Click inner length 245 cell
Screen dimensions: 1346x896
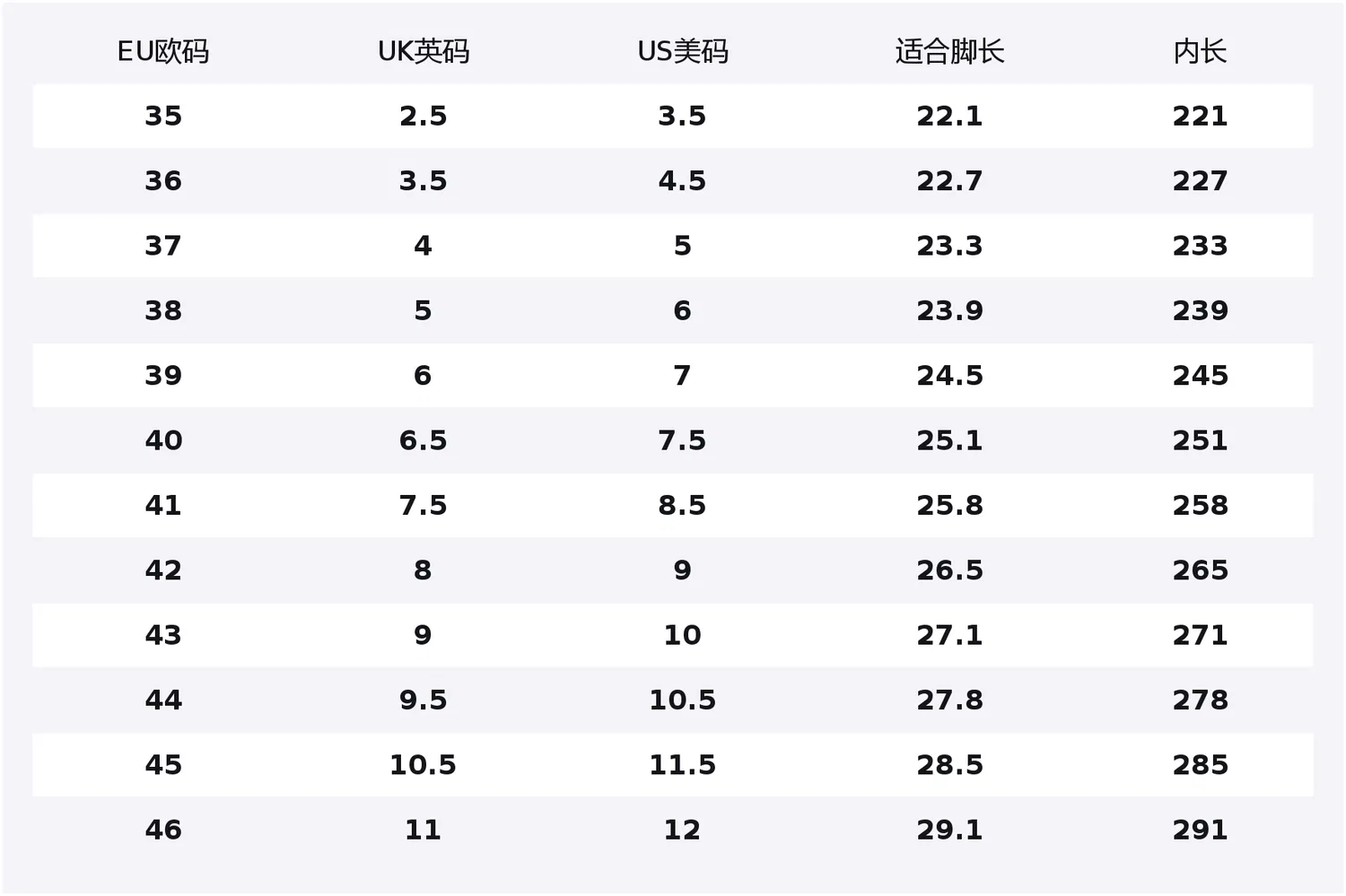click(x=1200, y=375)
